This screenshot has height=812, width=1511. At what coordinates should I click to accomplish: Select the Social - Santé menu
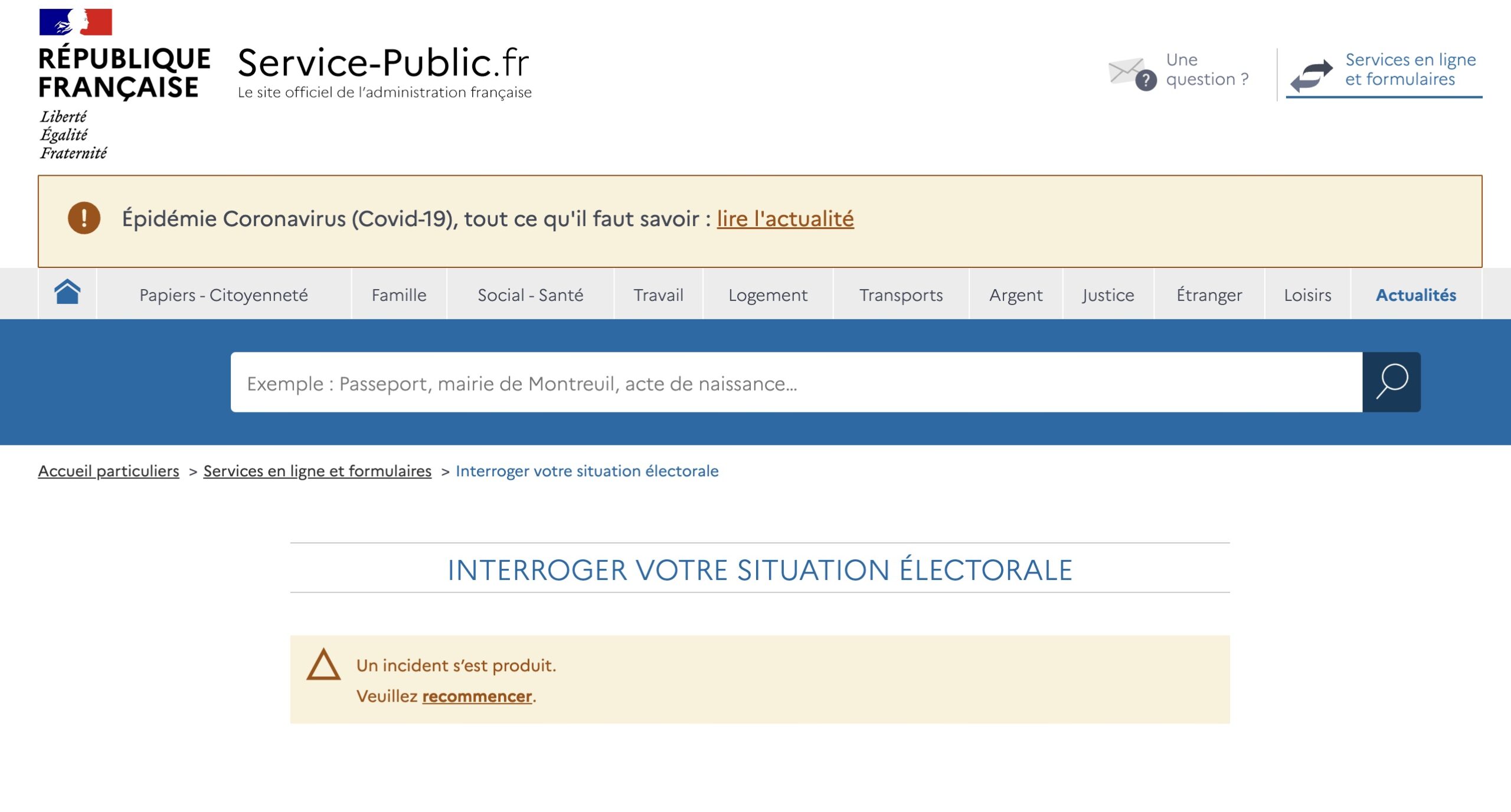point(530,295)
